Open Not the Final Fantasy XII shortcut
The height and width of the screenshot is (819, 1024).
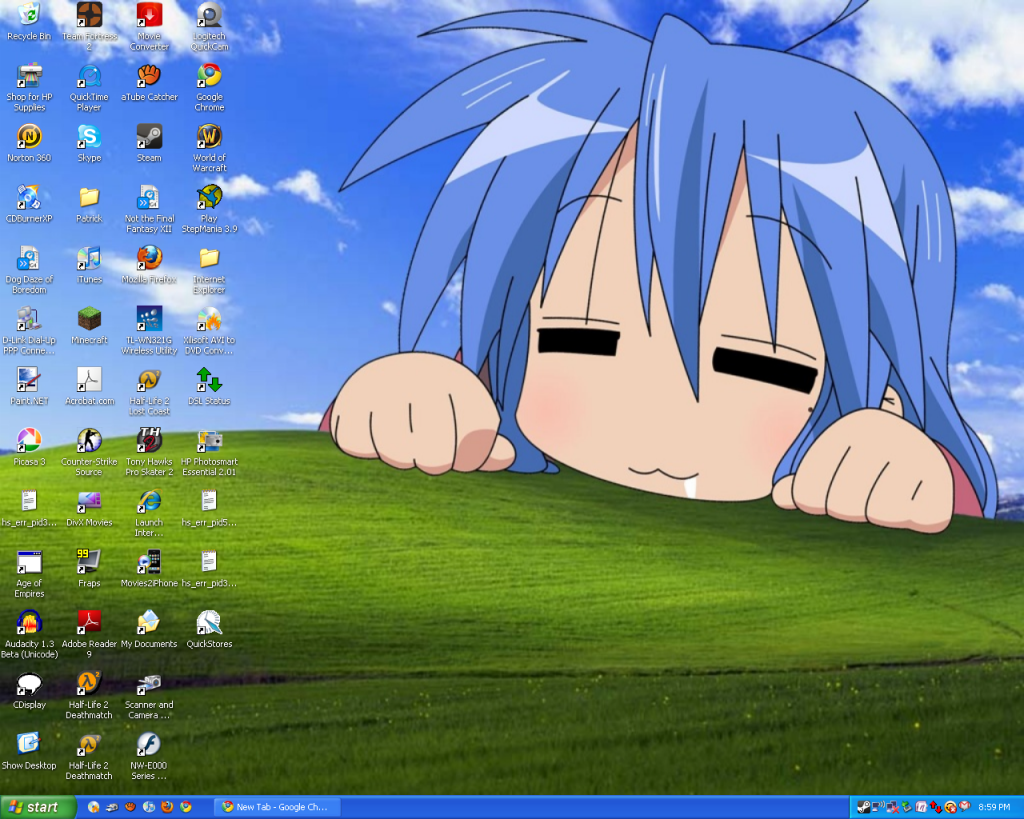click(x=149, y=209)
